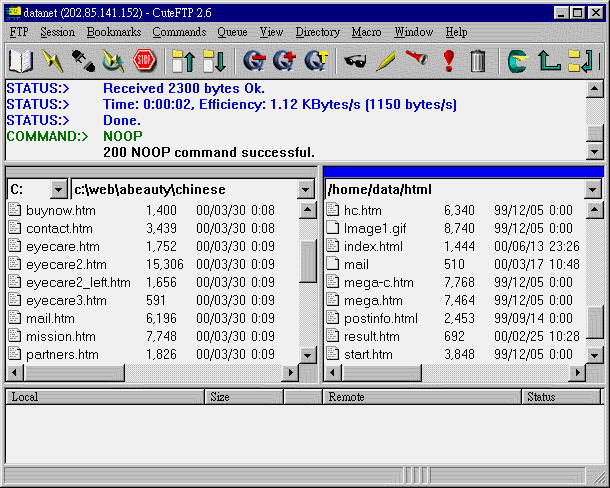Click the Download green down-arrow icon

214,61
